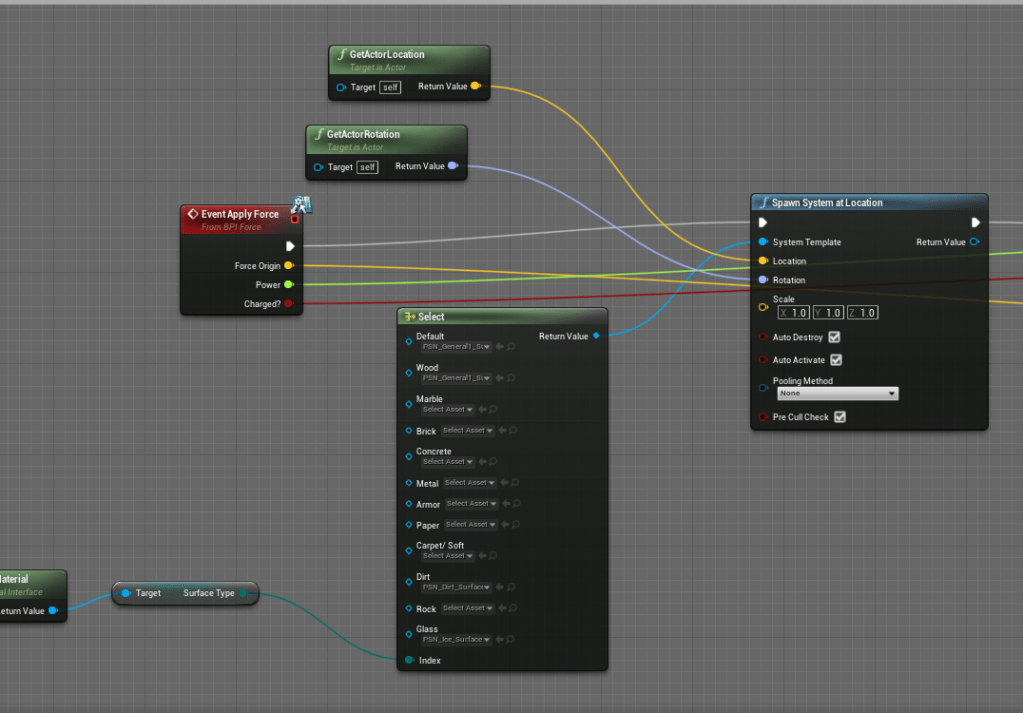The width and height of the screenshot is (1023, 713).
Task: Uncheck the Auto Destroy checkbox
Action: click(x=834, y=337)
